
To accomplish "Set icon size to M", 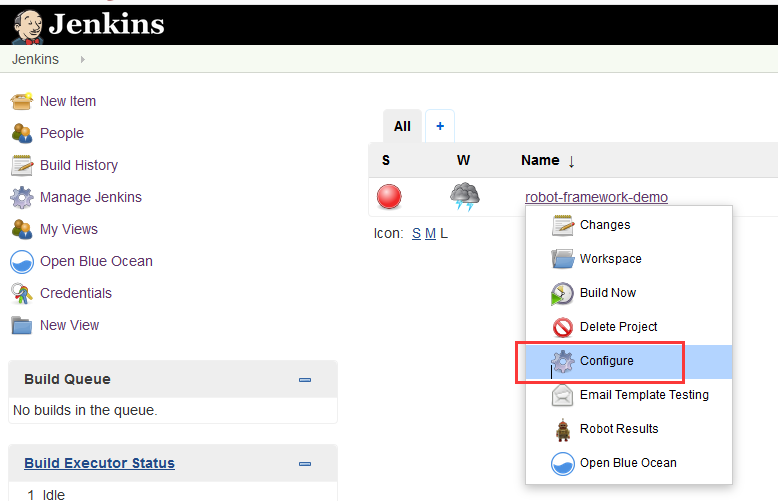I will pyautogui.click(x=430, y=234).
